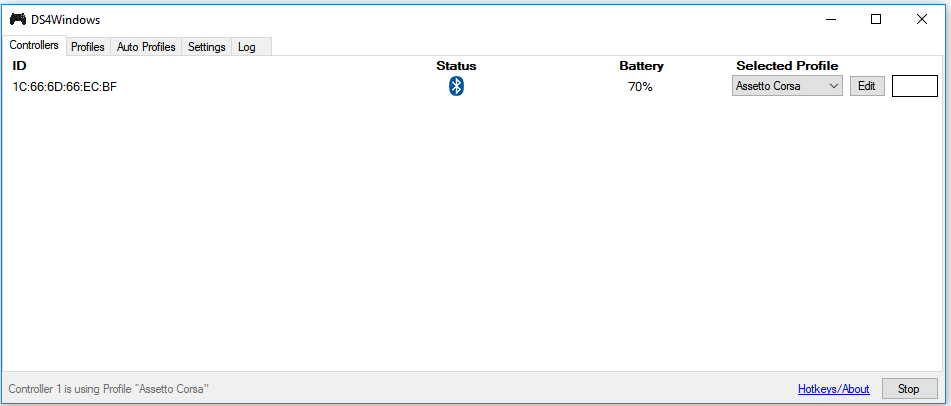Click the ID column header
Screen dimensions: 951x406
coord(19,66)
